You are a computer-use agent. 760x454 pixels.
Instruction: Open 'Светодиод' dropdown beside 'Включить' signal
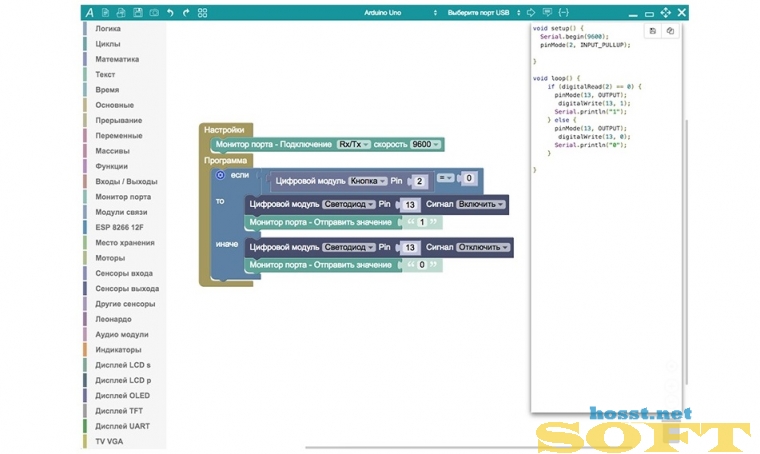click(348, 204)
